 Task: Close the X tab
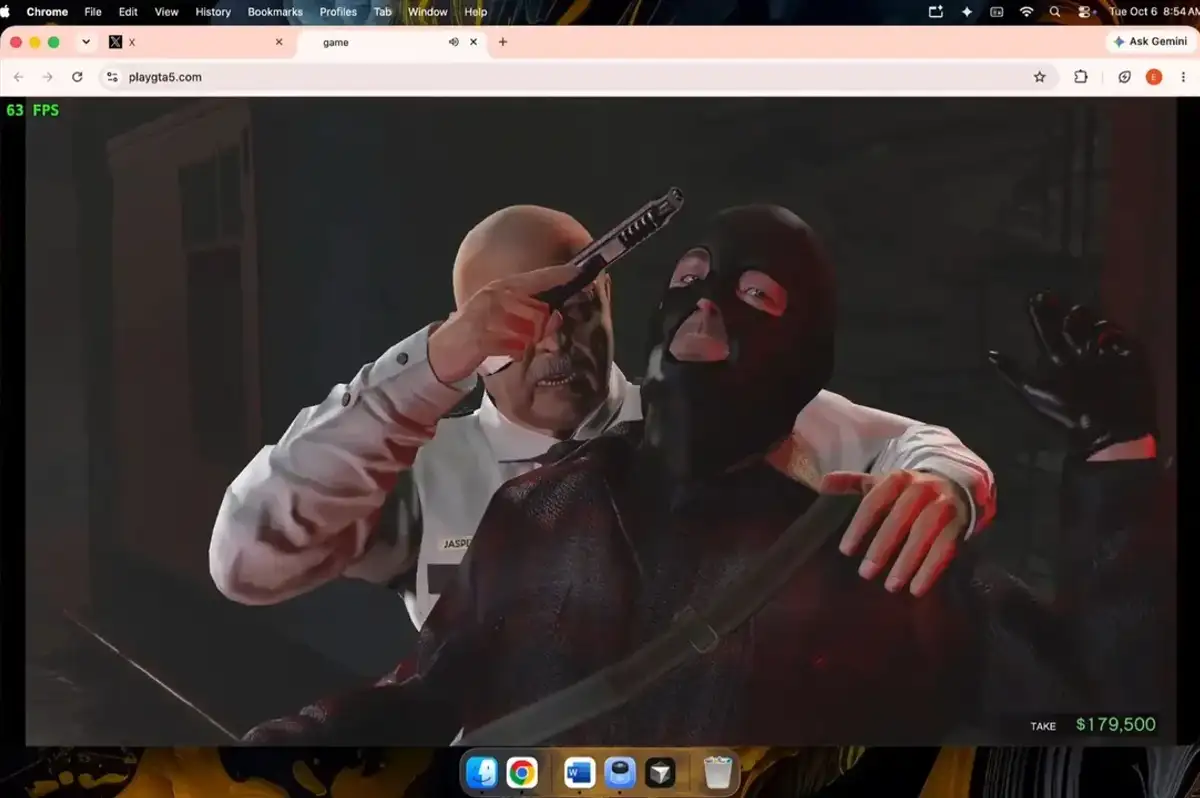click(x=279, y=42)
